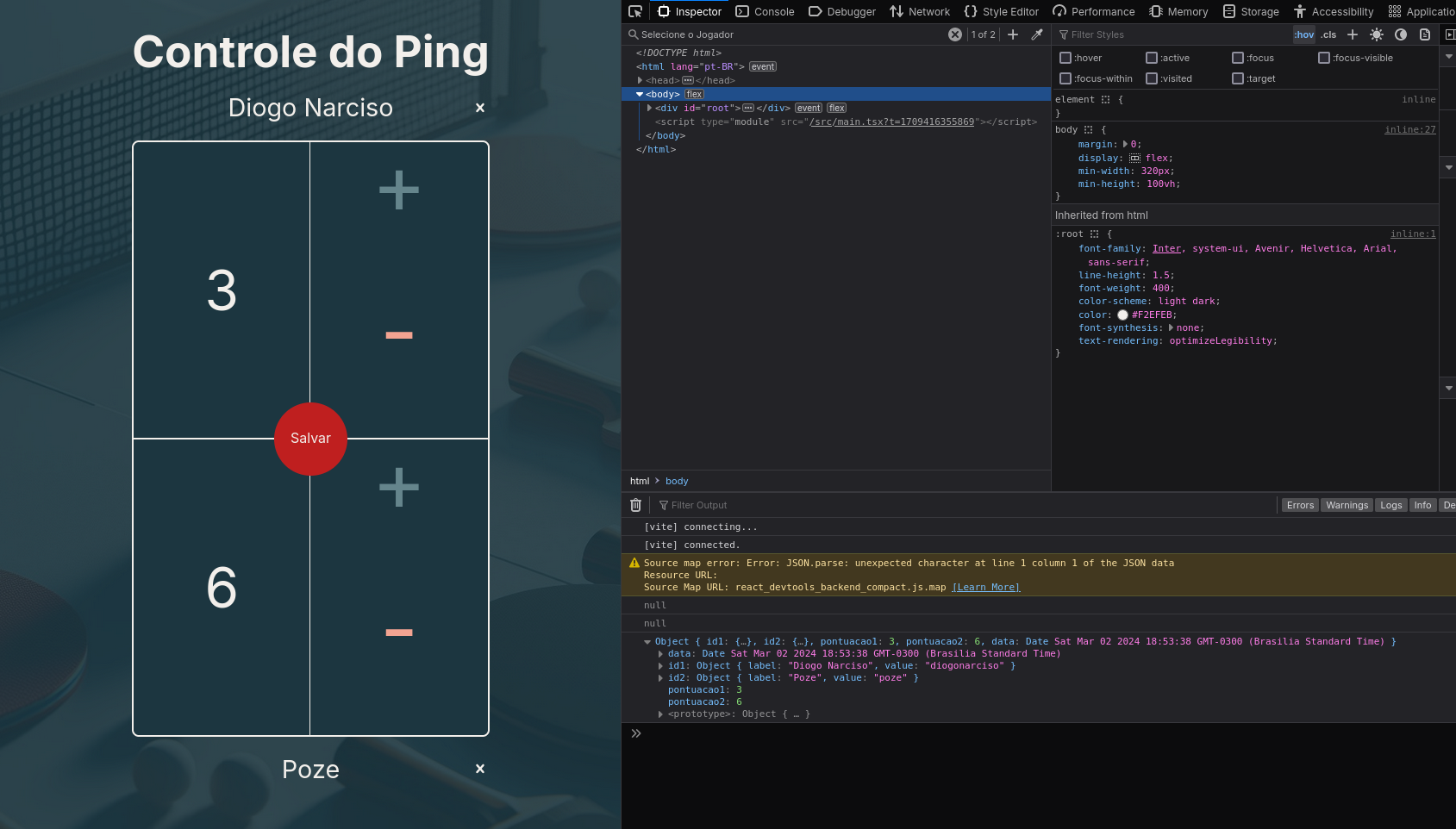This screenshot has width=1456, height=829.
Task: Toggle the :active pseudo-class checkbox
Action: click(x=1152, y=58)
